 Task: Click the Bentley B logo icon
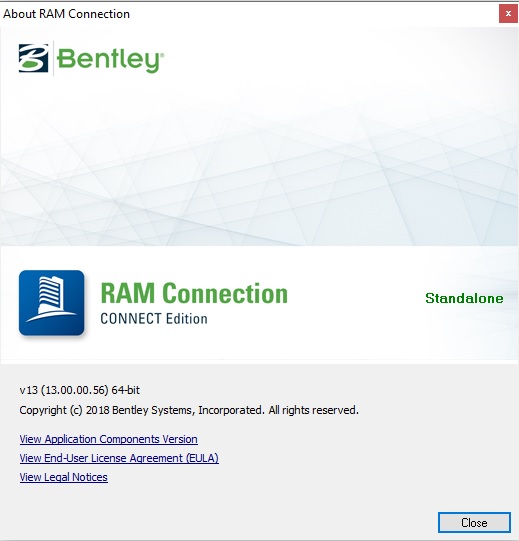tap(33, 58)
